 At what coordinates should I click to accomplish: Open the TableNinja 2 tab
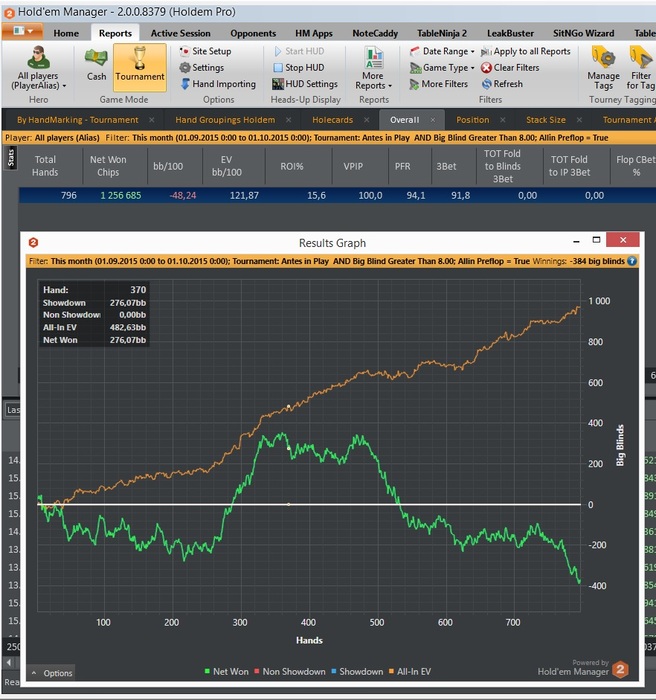point(442,33)
